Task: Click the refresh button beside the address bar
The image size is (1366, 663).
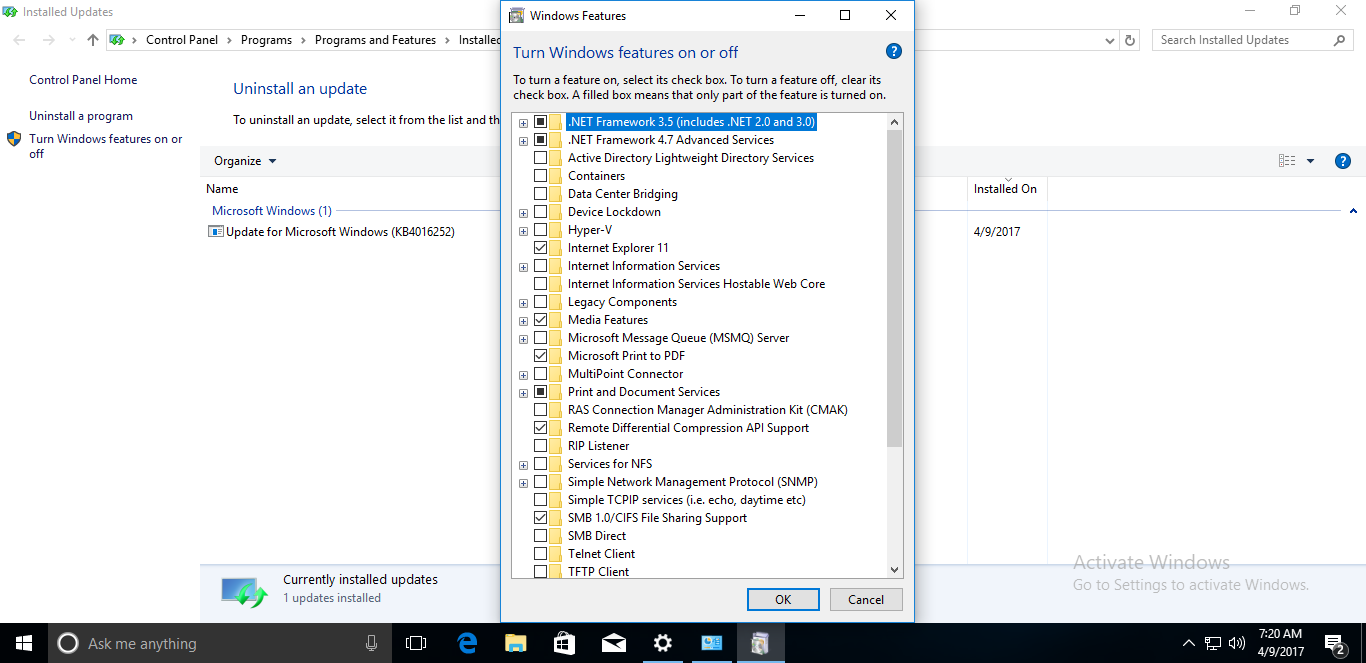Action: tap(1130, 40)
